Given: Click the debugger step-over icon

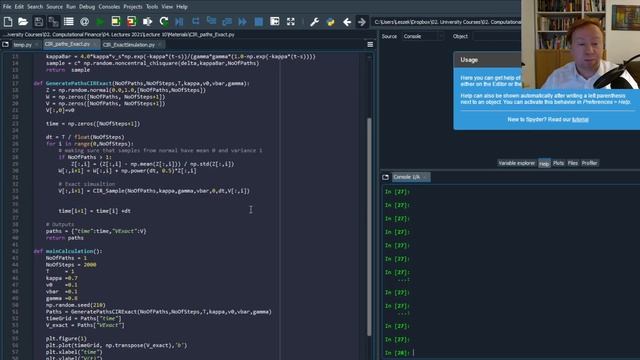Looking at the screenshot, I should click(x=196, y=21).
